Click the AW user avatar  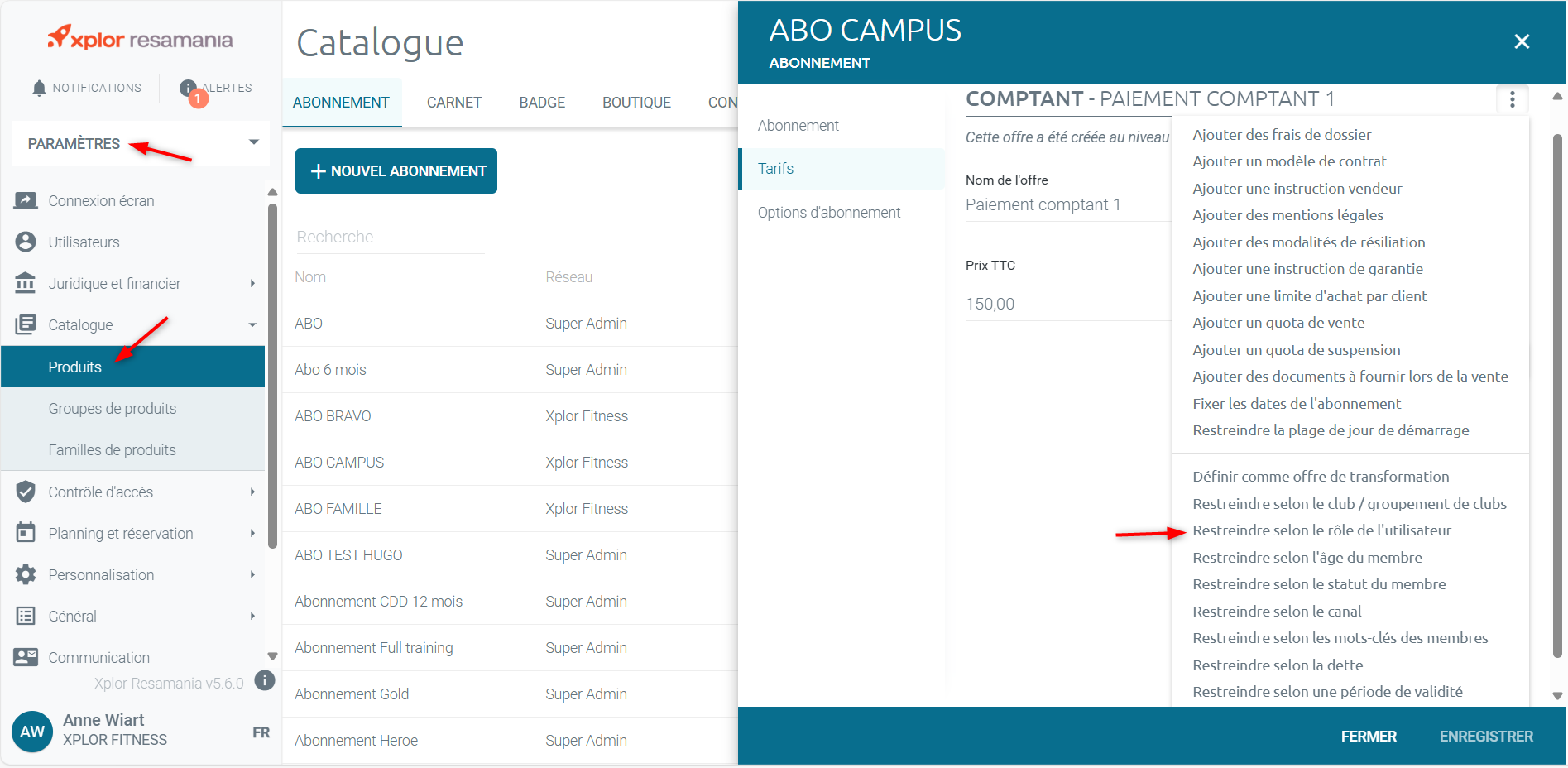click(x=32, y=732)
